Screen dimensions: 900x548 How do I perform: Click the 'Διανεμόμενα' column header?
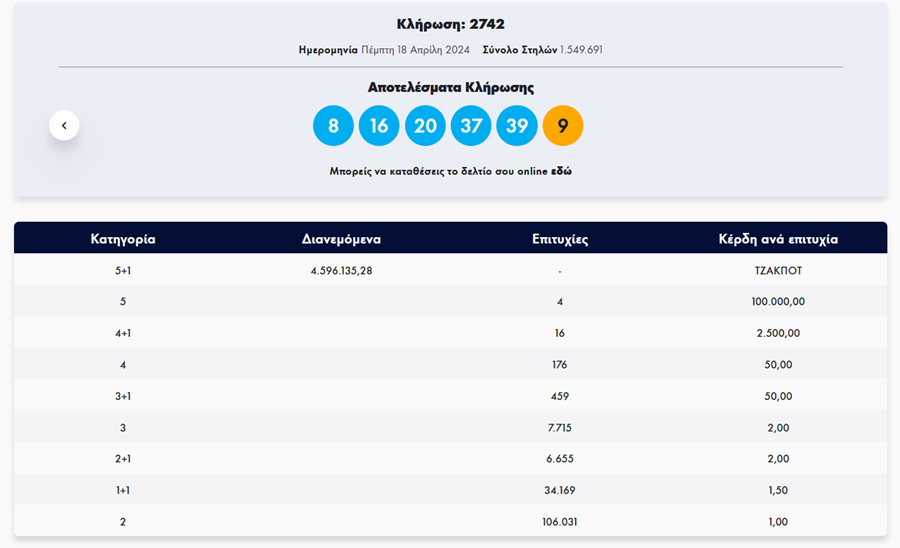pyautogui.click(x=341, y=239)
